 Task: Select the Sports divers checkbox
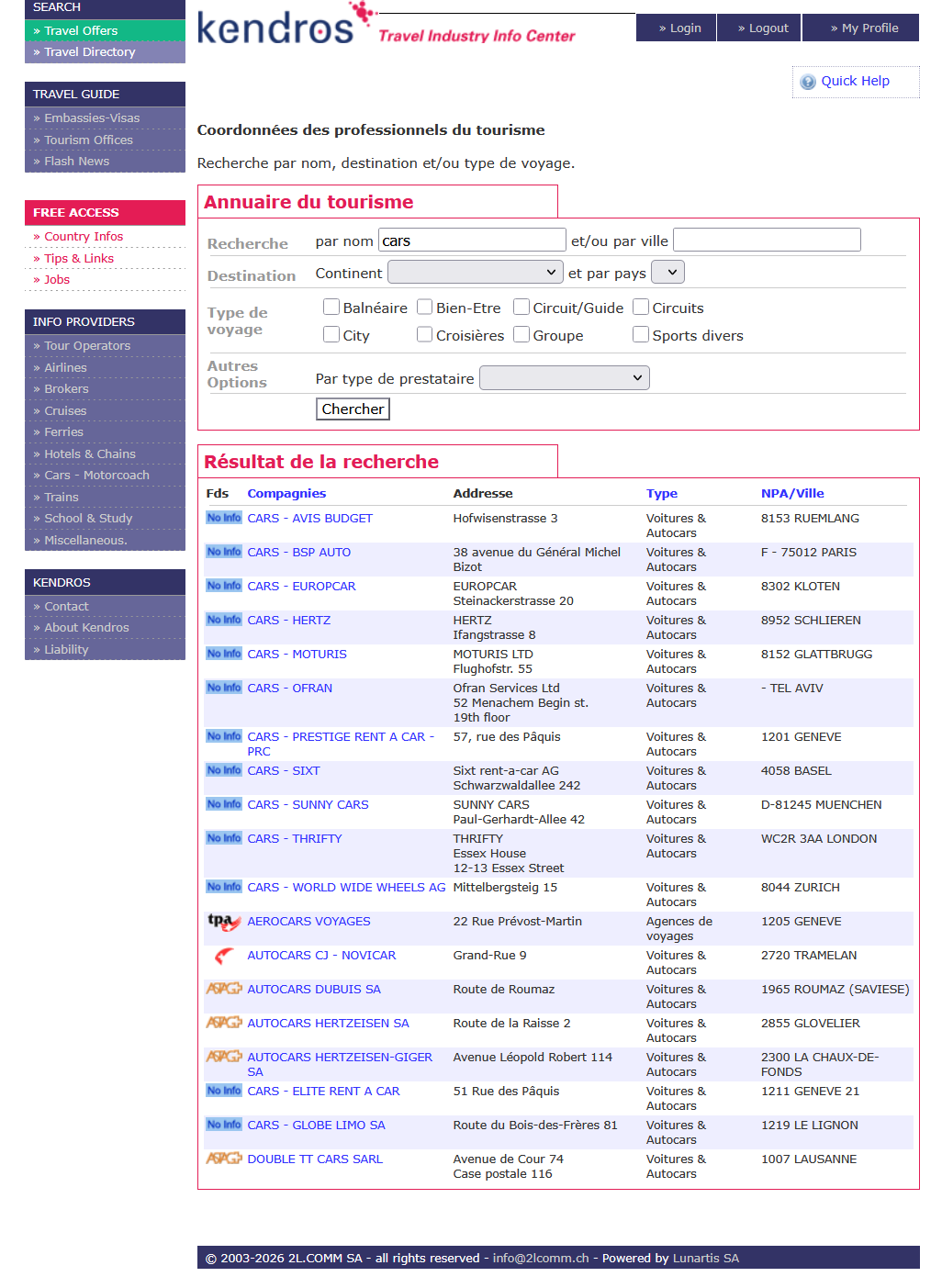coord(641,334)
